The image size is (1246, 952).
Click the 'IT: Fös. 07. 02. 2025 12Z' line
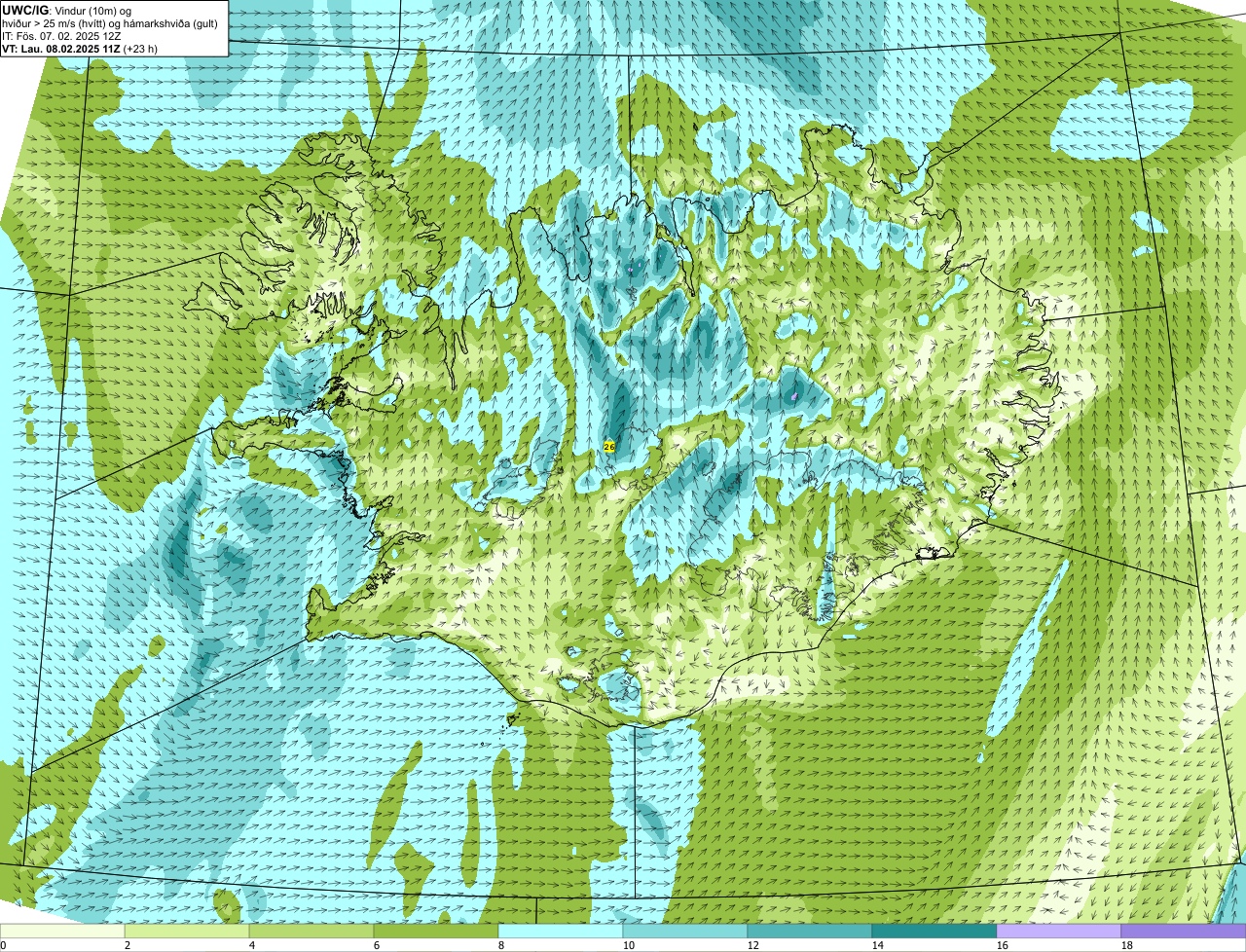click(61, 35)
